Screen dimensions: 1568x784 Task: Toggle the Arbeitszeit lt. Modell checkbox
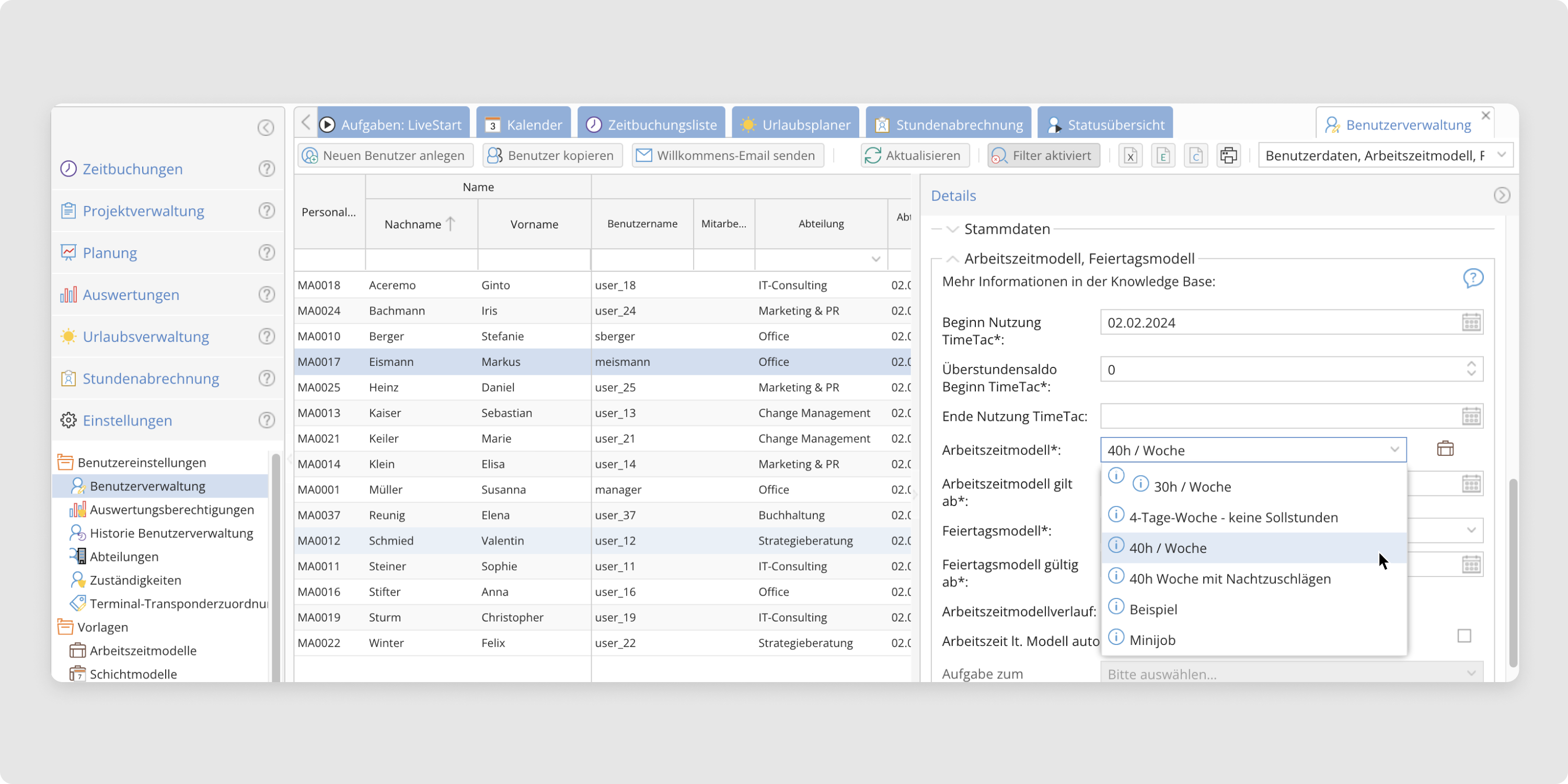pos(1464,636)
